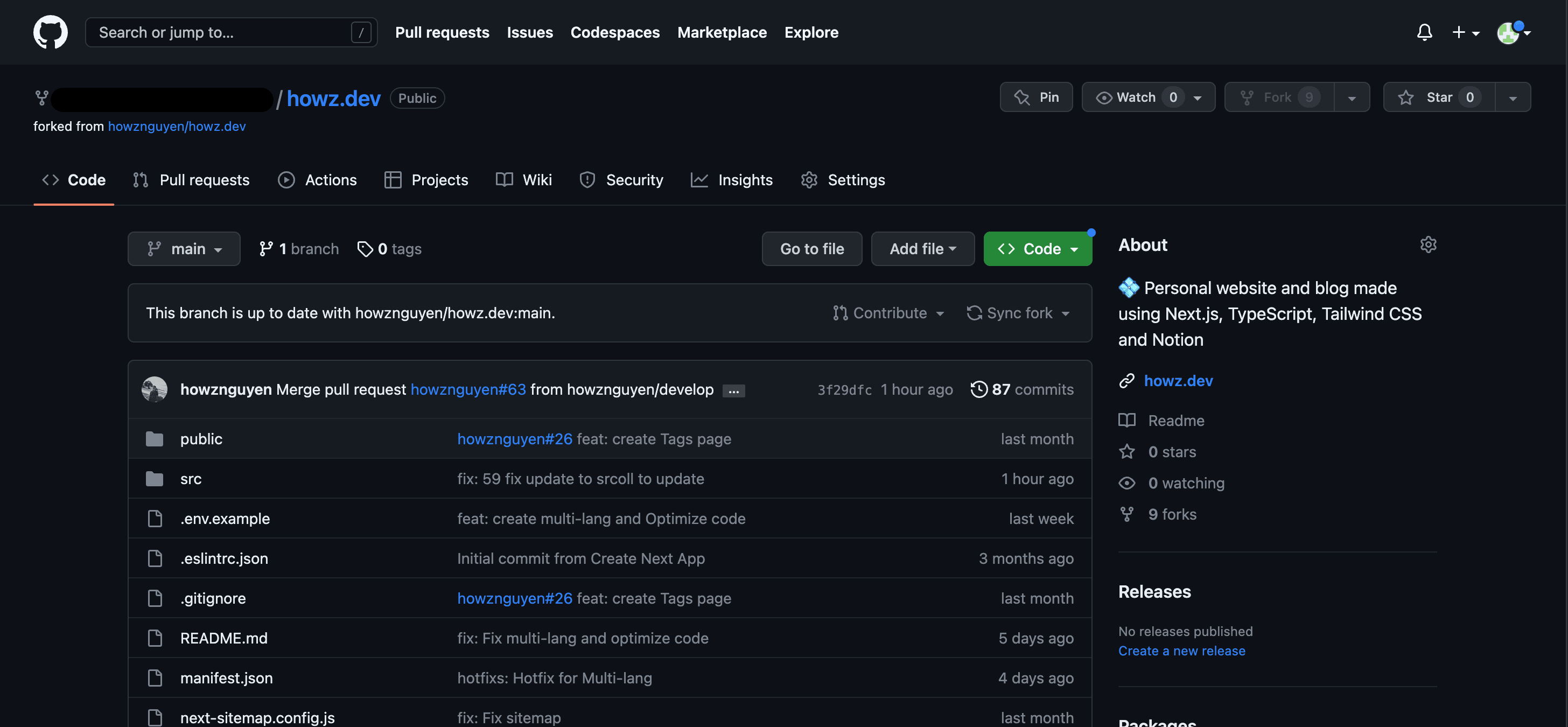
Task: Click Create a new release link
Action: [1181, 651]
